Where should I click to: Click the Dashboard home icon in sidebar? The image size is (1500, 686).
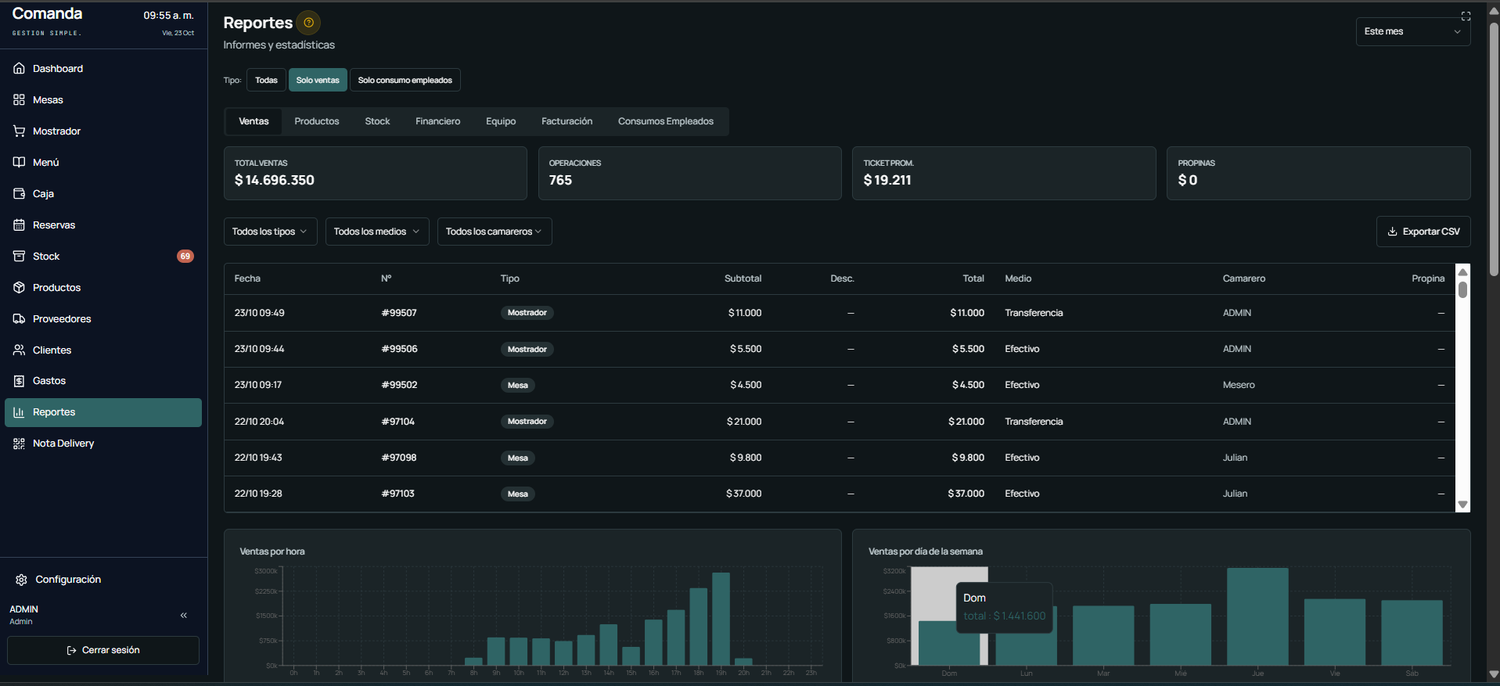[x=19, y=69]
